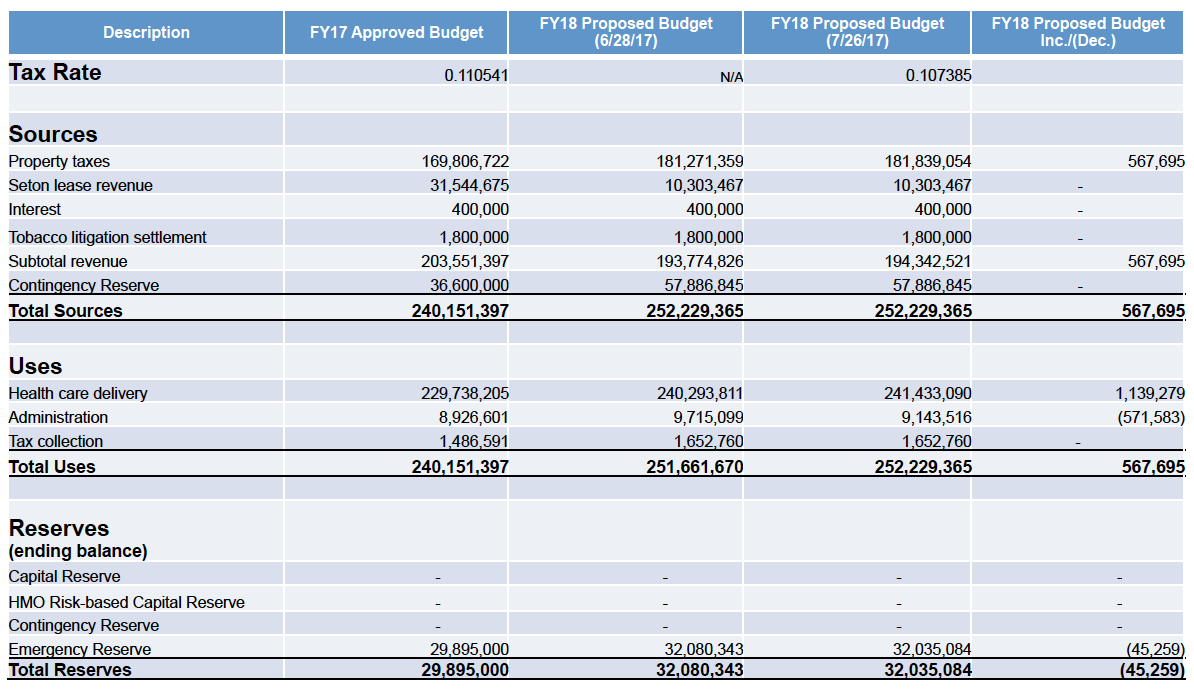Click the Total Sources row label
The image size is (1194, 691).
tap(65, 311)
